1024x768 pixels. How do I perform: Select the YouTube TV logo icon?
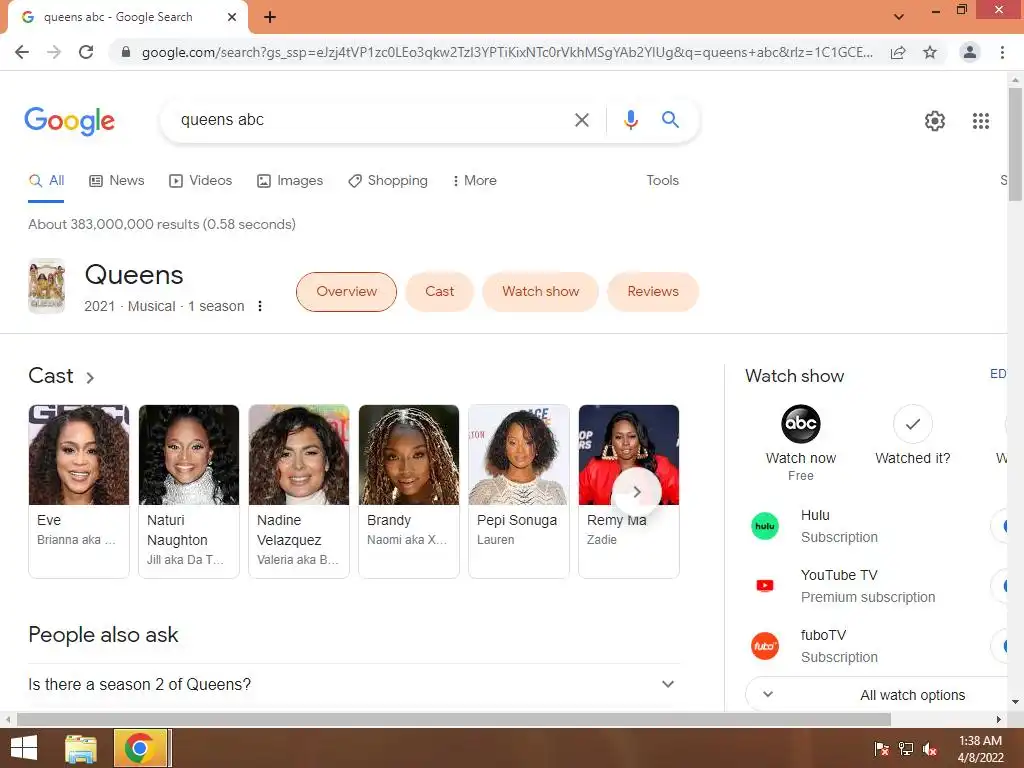(x=765, y=586)
